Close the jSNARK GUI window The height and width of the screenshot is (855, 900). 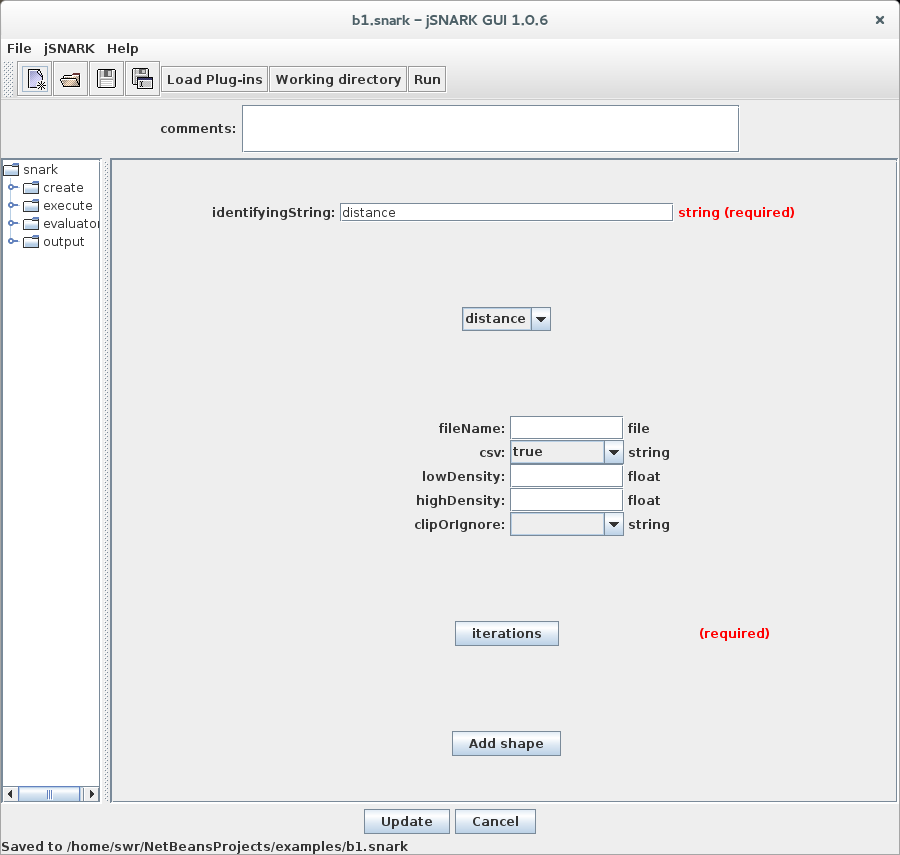(879, 20)
